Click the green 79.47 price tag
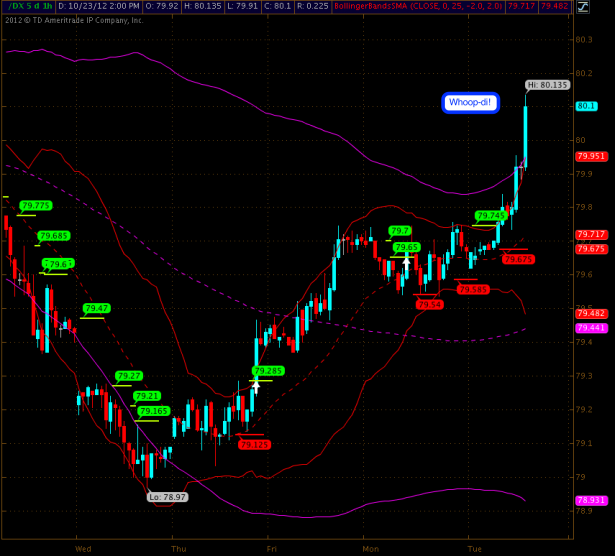 (97, 308)
